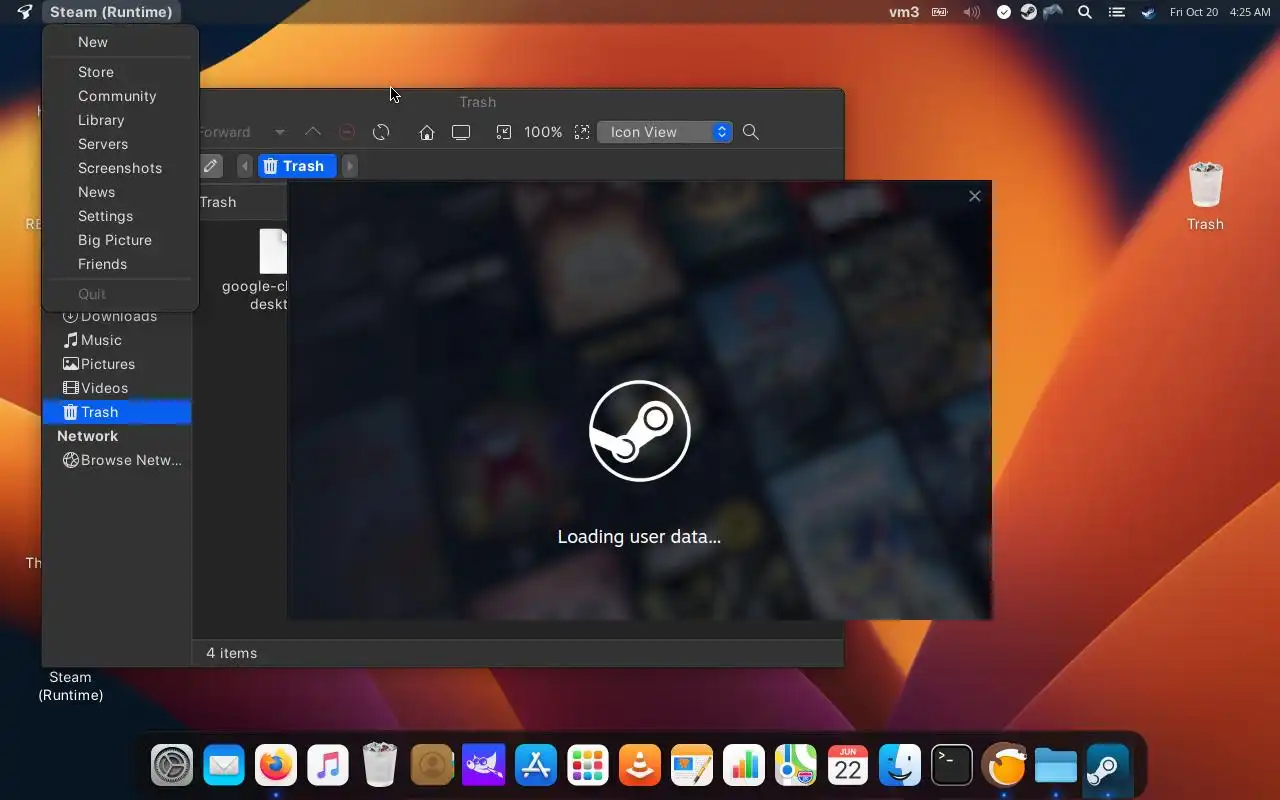1280x800 pixels.
Task: Reload the Trash folder view
Action: (x=381, y=132)
